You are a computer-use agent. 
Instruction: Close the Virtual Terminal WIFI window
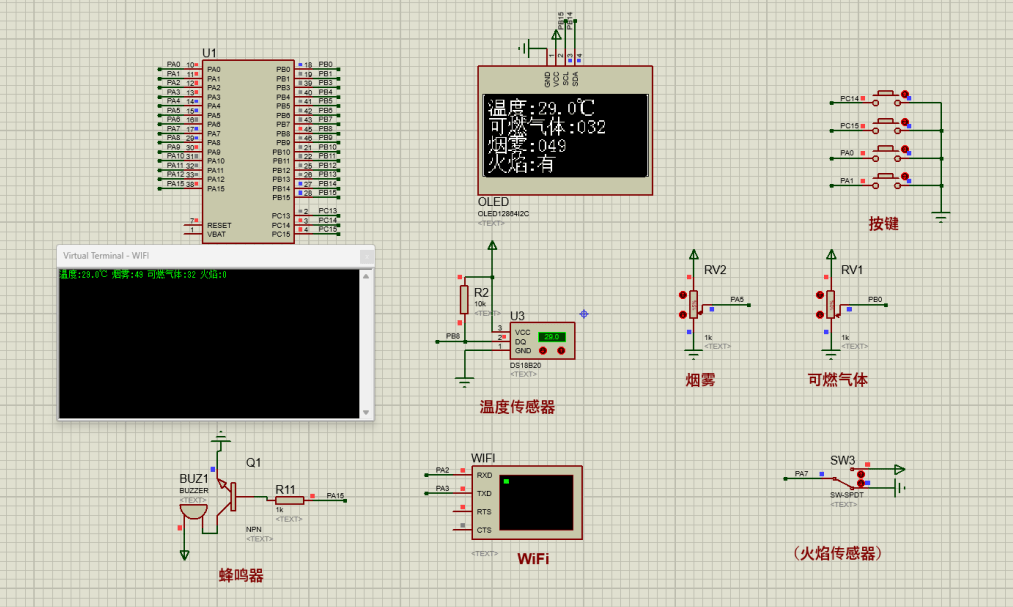point(365,256)
